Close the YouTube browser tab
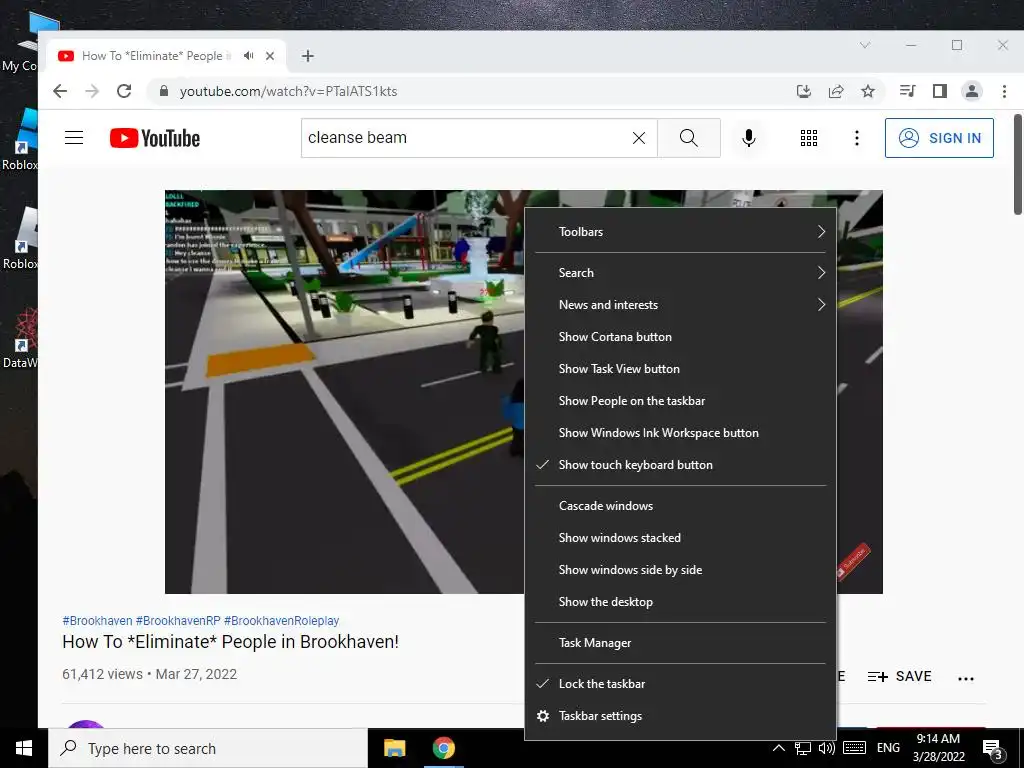This screenshot has height=768, width=1024. [x=270, y=56]
